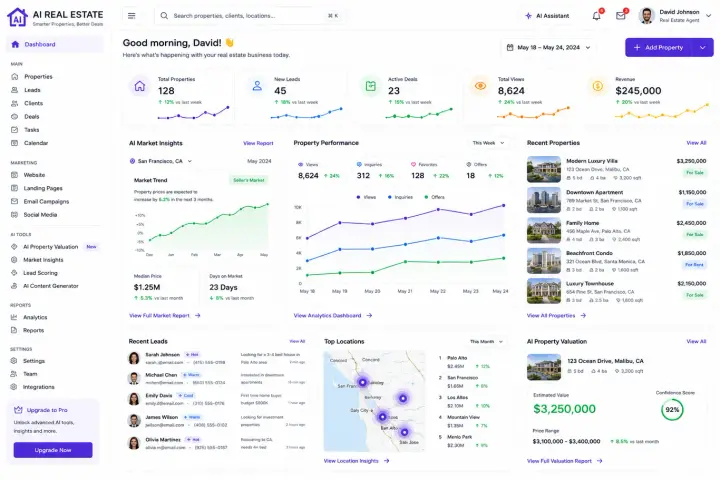This screenshot has height=480, width=720.
Task: Open the mail inbox icon
Action: click(x=620, y=16)
